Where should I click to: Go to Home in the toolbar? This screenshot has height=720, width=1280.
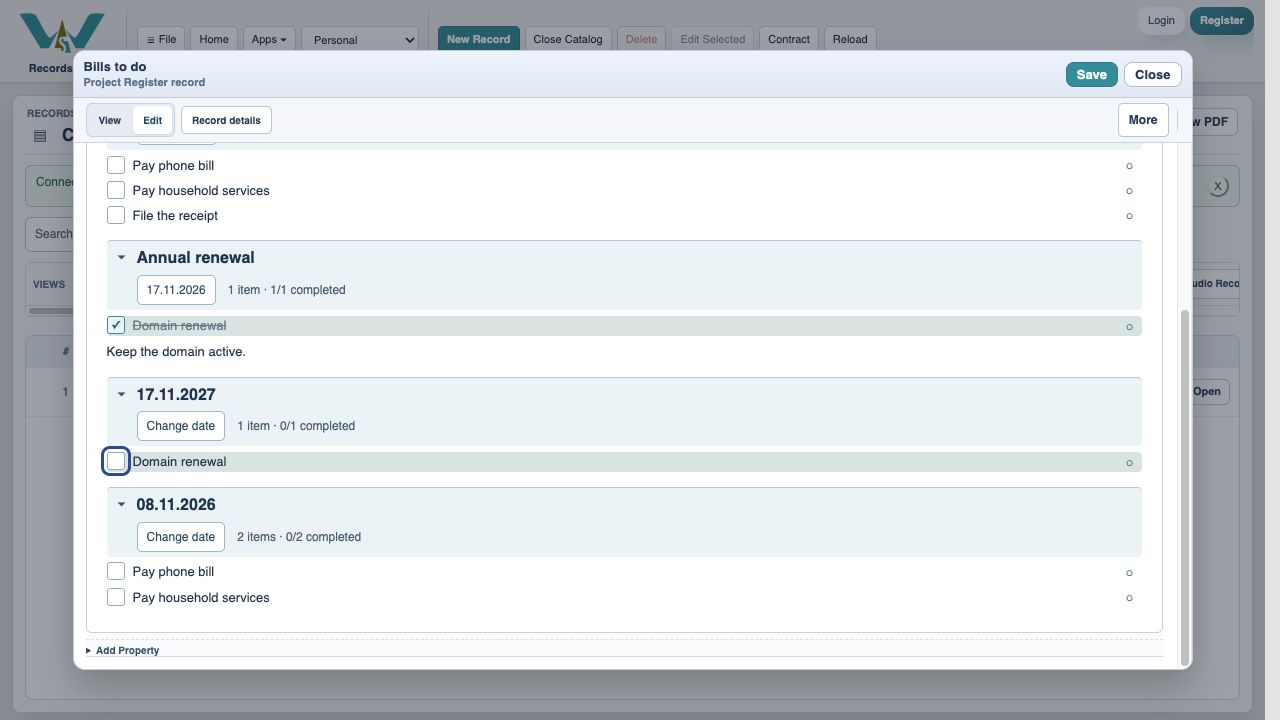click(x=214, y=39)
